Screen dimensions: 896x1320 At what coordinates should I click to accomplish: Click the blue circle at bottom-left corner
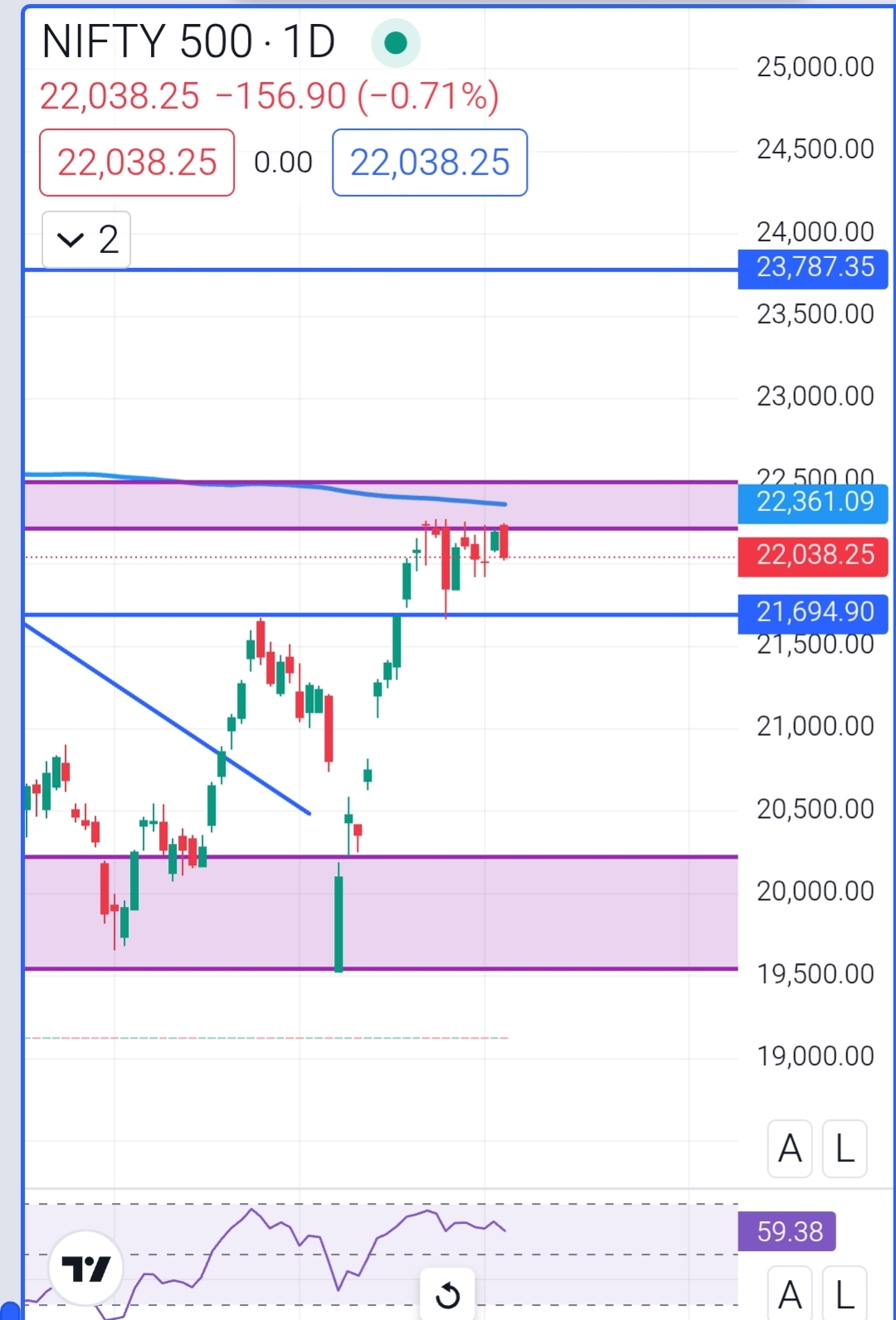click(x=8, y=1312)
